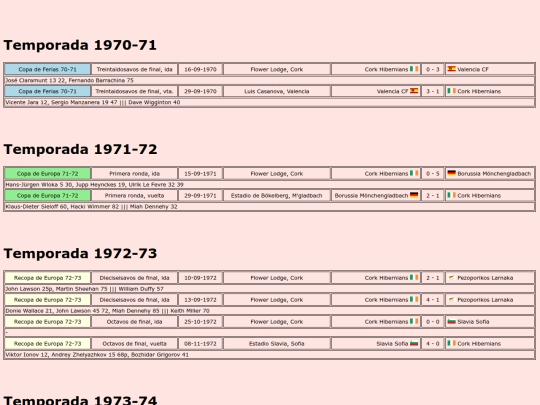
Task: Click 'Slavia Sofia' in 25-10-1972 row
Action: [473, 322]
